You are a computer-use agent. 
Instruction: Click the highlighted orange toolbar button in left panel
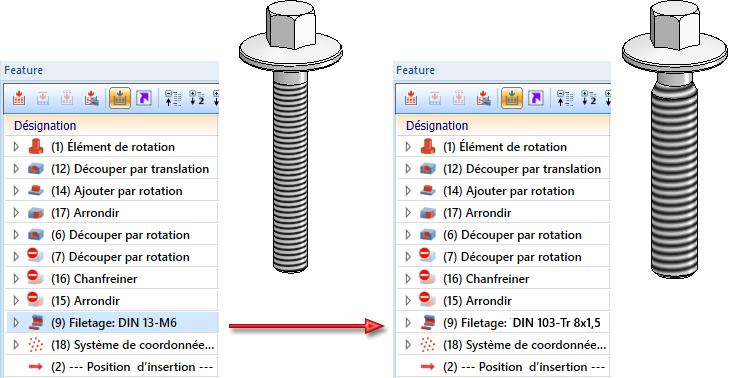[x=120, y=98]
